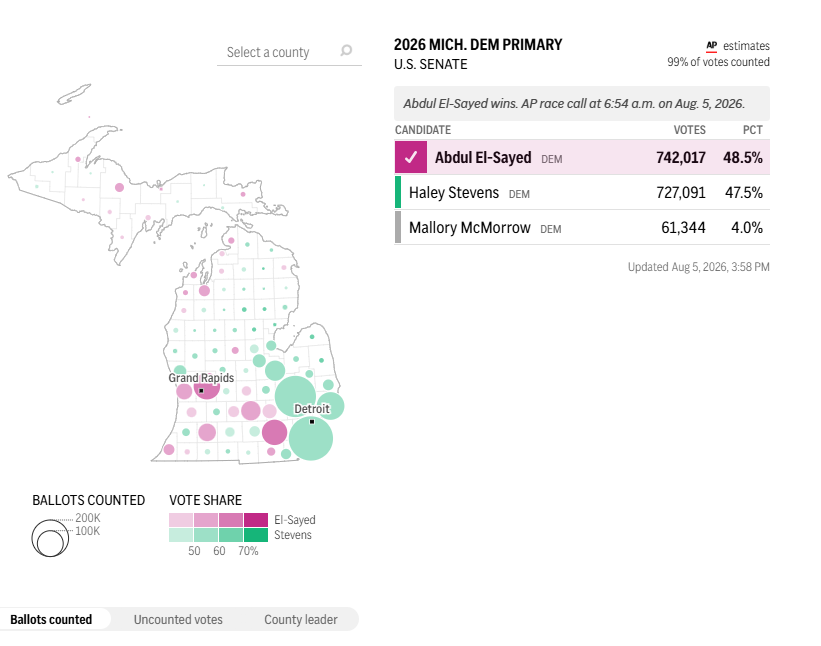
Task: Switch to the Ballots counted view
Action: (51, 619)
